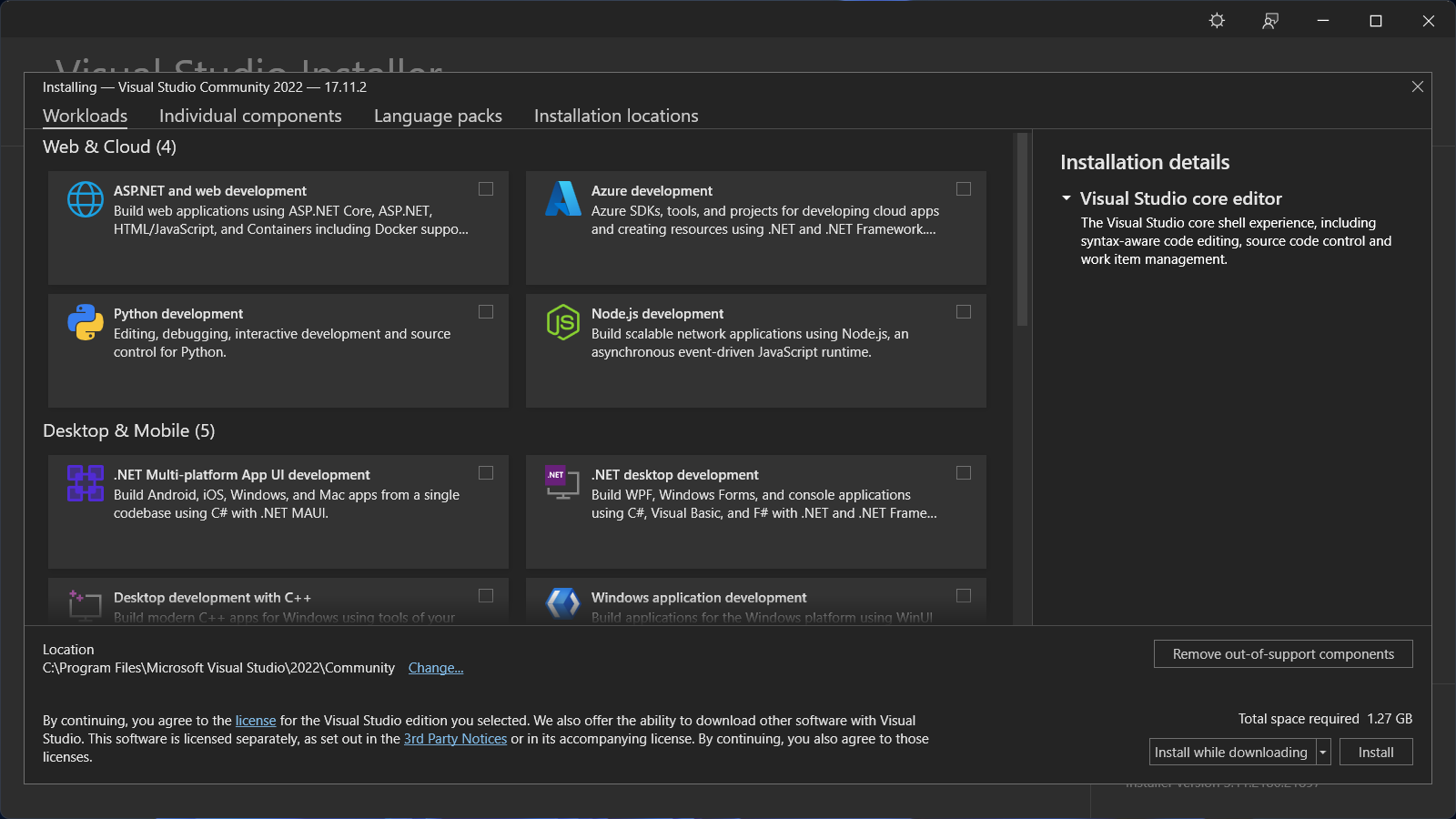
Task: Click Remove out-of-support components button
Action: click(x=1283, y=654)
